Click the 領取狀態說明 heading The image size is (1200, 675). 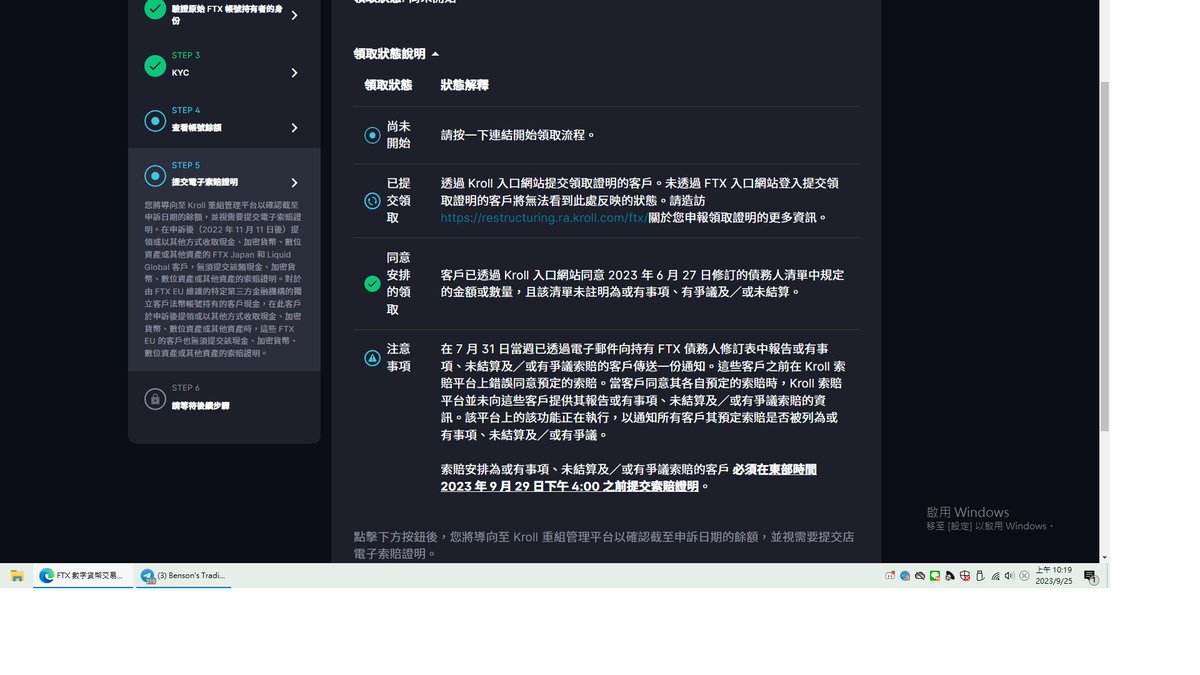(x=389, y=54)
